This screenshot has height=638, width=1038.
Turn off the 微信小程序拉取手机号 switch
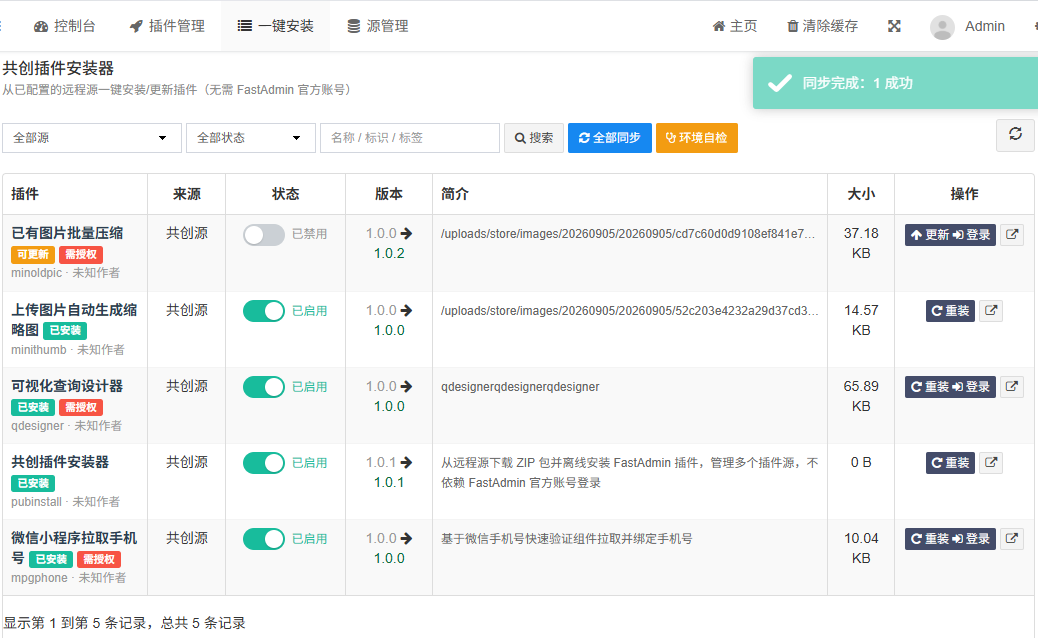coord(263,539)
